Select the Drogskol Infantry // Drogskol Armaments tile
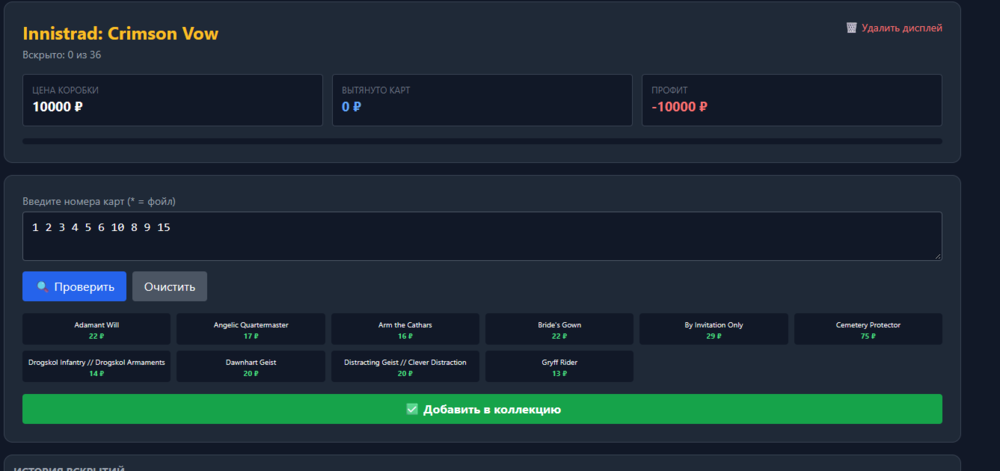 tap(96, 366)
